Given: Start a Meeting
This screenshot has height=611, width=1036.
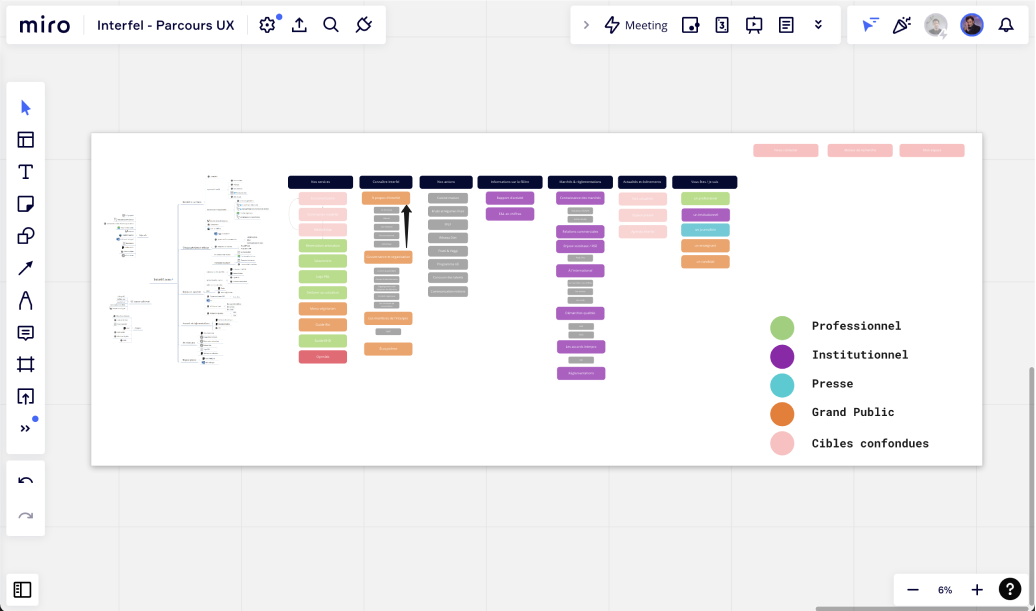Looking at the screenshot, I should (636, 25).
